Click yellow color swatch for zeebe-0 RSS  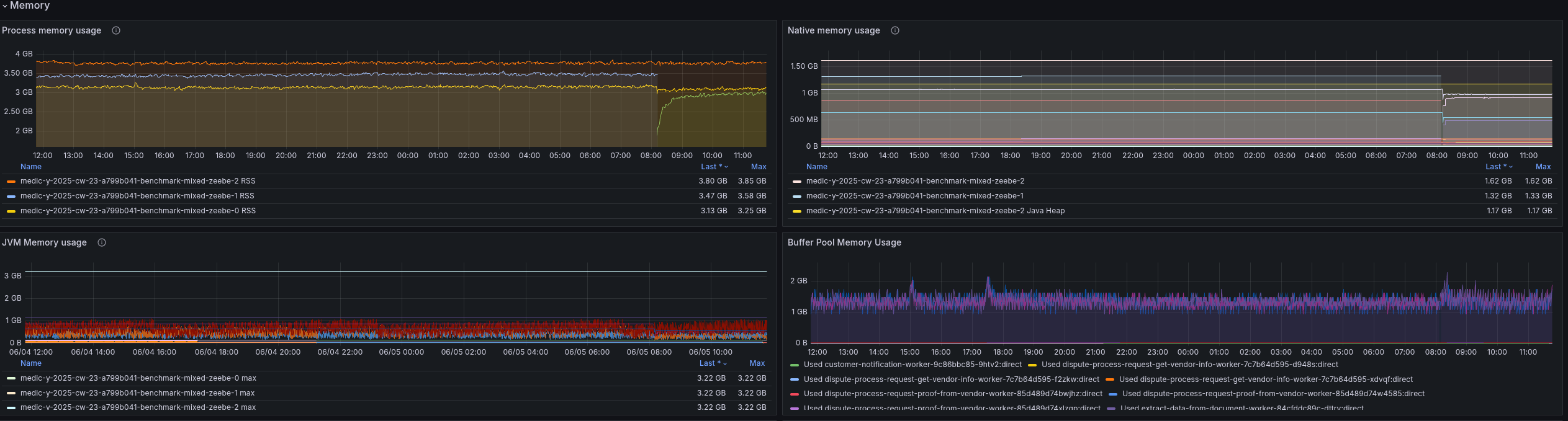click(x=11, y=211)
